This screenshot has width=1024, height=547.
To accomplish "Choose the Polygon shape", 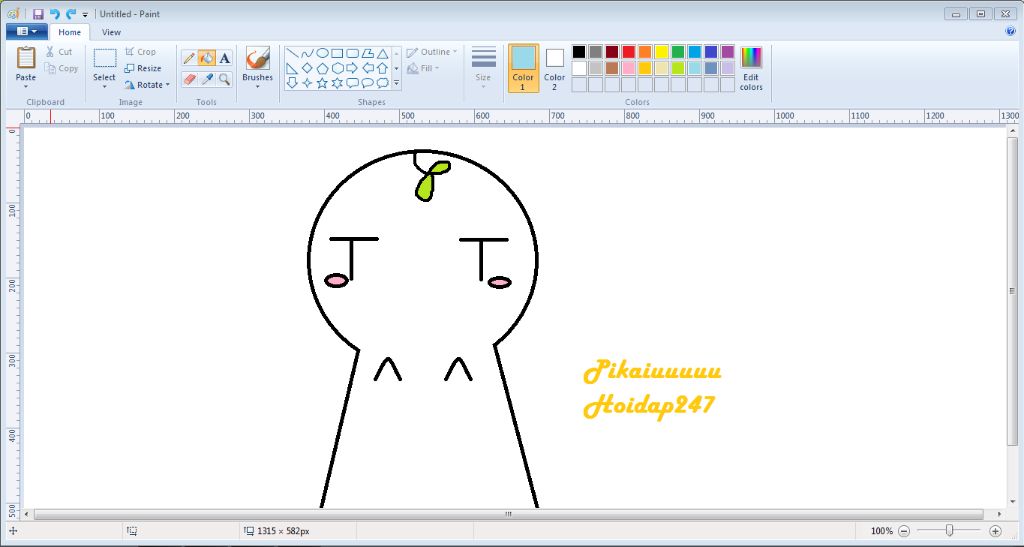I will tap(368, 54).
